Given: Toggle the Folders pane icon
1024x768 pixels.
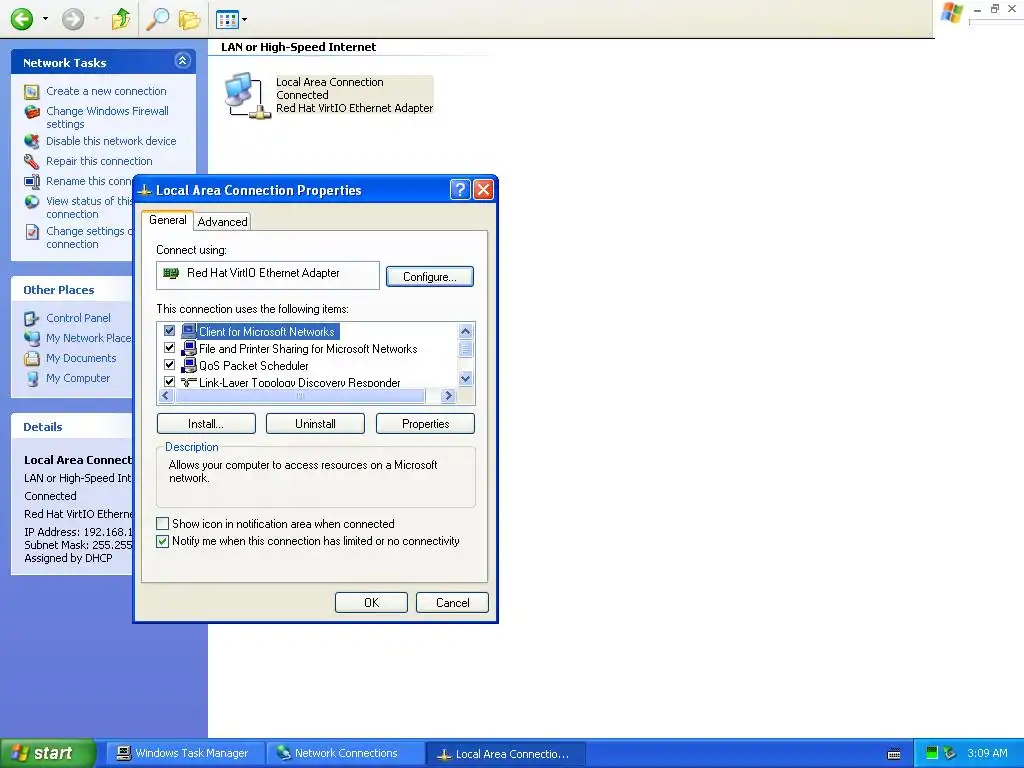Looking at the screenshot, I should pos(189,19).
